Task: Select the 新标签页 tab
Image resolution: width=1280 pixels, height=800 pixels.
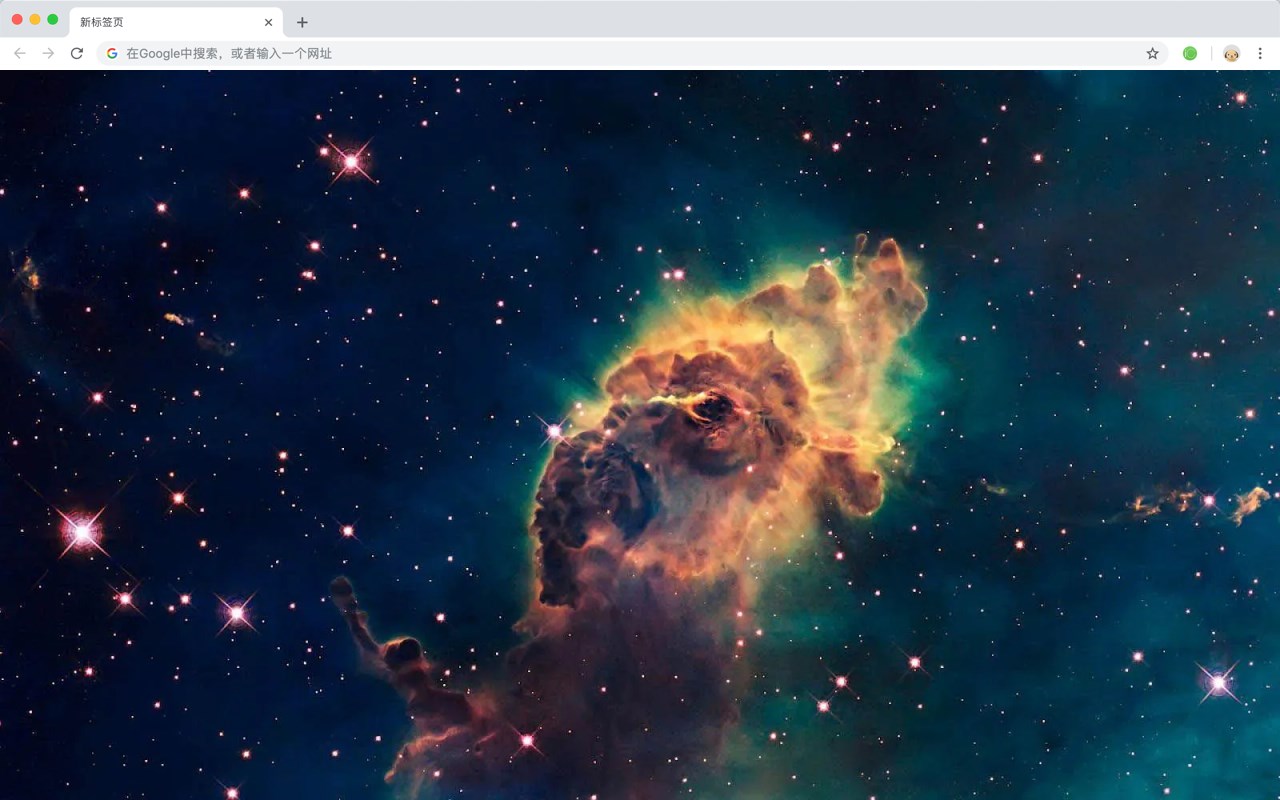Action: (x=176, y=22)
